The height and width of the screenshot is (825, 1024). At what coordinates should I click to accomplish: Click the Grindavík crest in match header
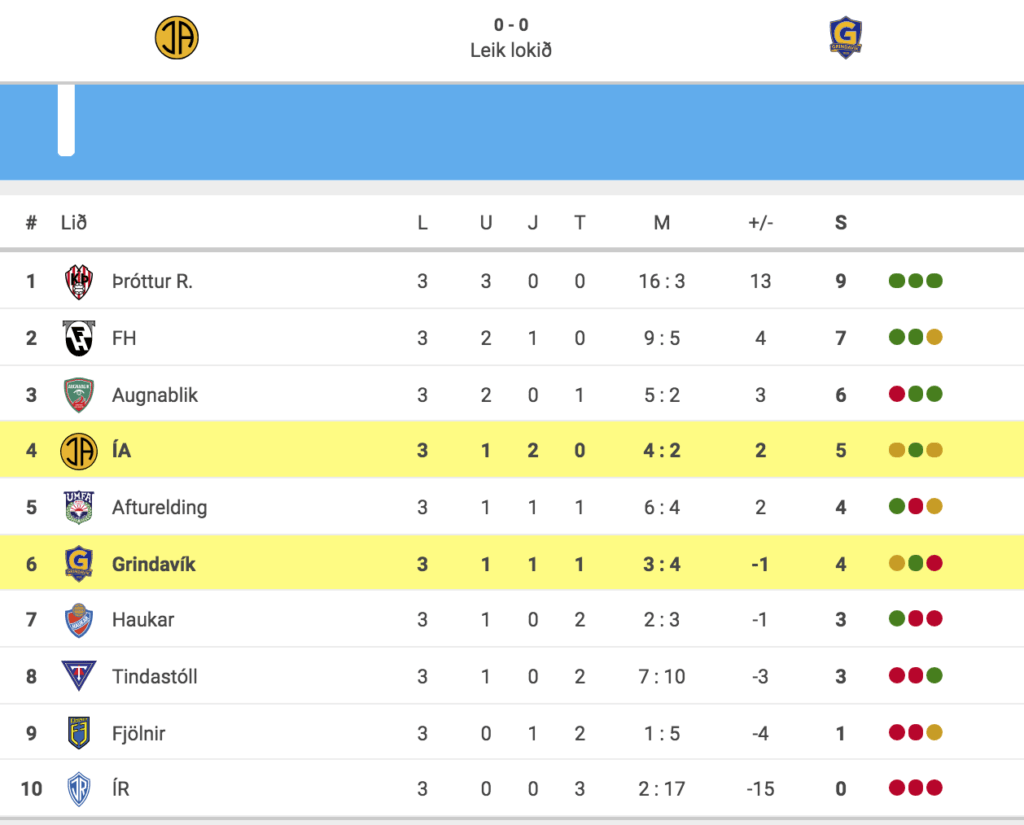[x=846, y=37]
